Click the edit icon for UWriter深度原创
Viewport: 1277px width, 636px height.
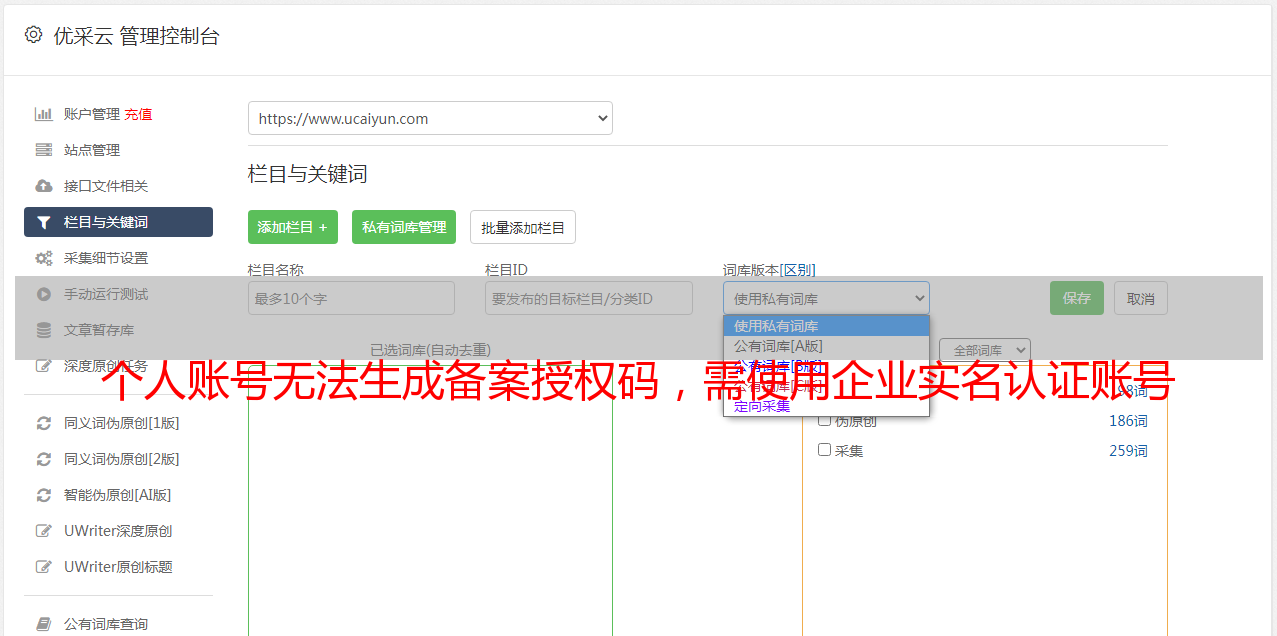43,531
